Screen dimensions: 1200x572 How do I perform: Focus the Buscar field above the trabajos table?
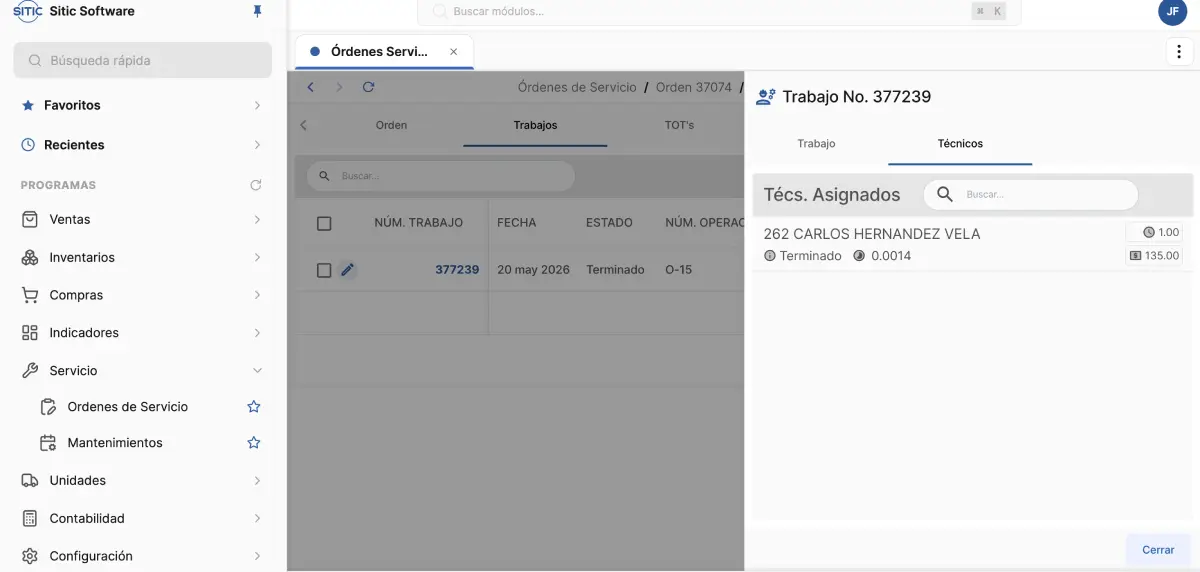click(441, 176)
